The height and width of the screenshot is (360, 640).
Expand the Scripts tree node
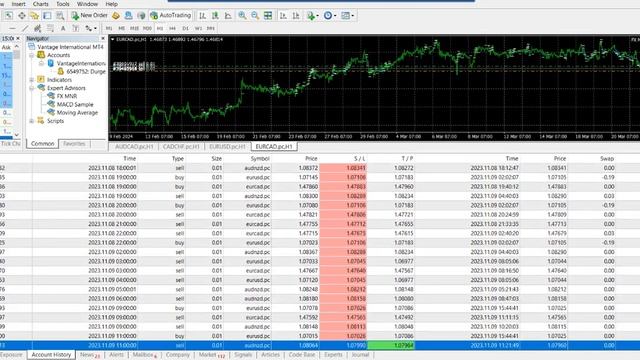coord(32,121)
